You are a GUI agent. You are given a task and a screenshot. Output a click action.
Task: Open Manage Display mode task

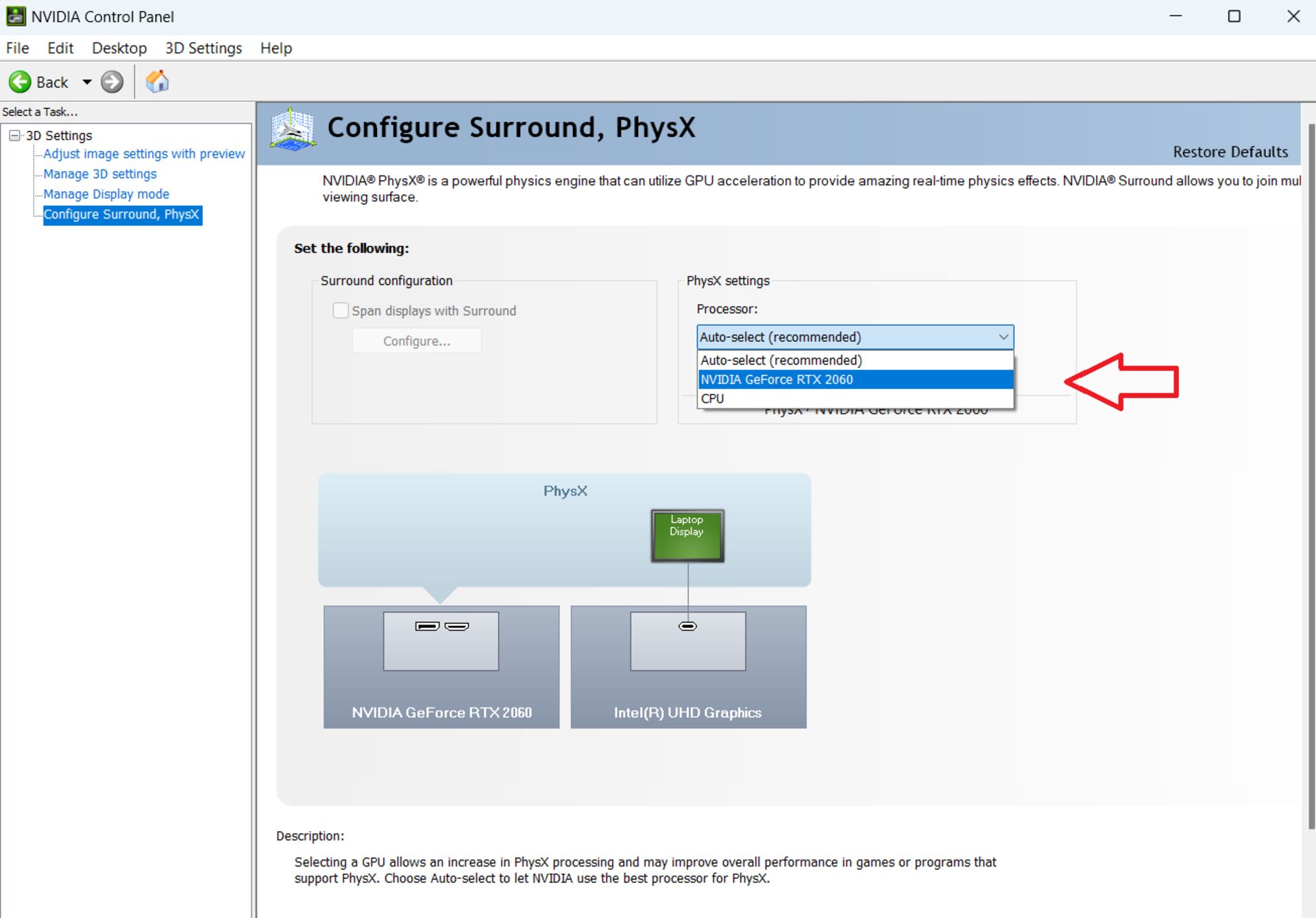click(x=106, y=194)
